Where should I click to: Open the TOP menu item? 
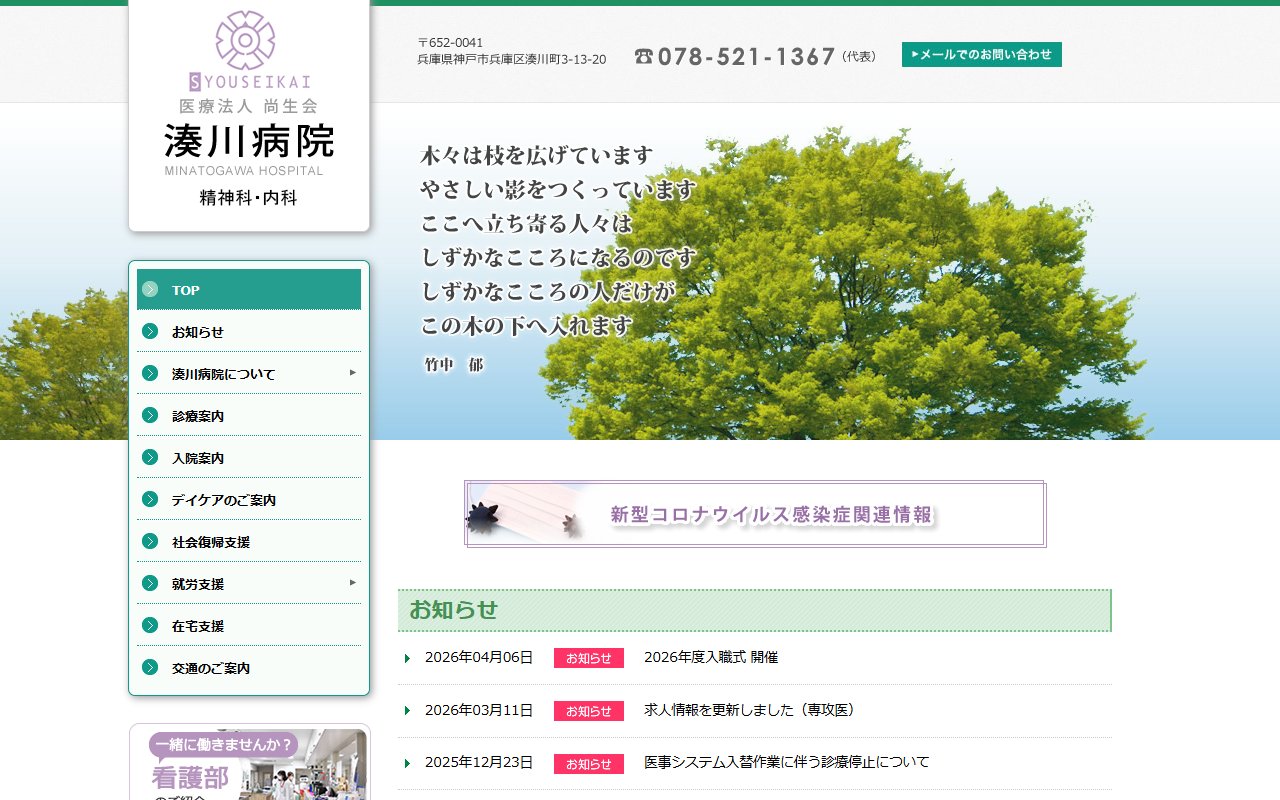[249, 289]
